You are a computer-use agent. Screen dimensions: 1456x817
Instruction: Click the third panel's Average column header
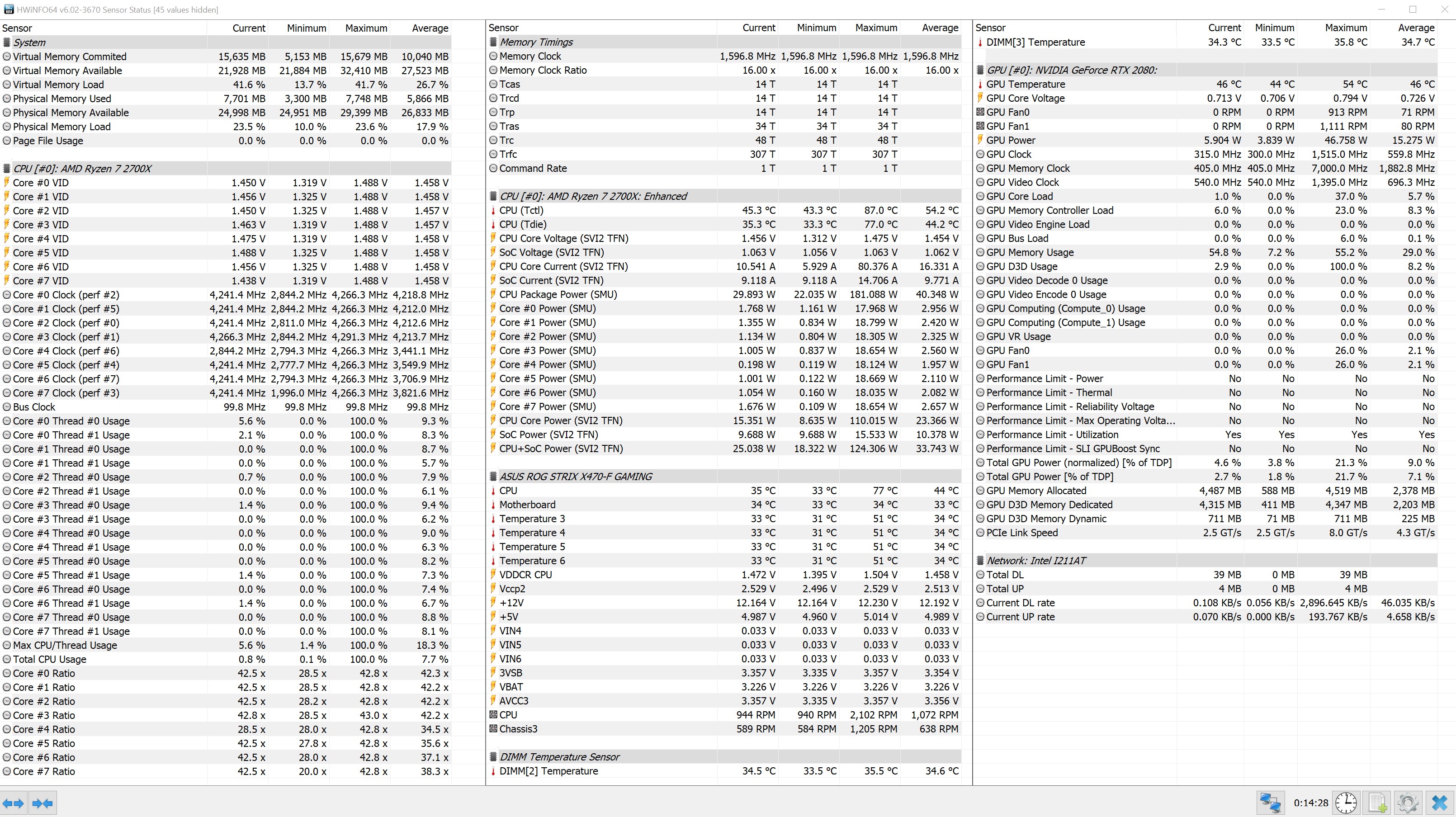coord(1416,28)
